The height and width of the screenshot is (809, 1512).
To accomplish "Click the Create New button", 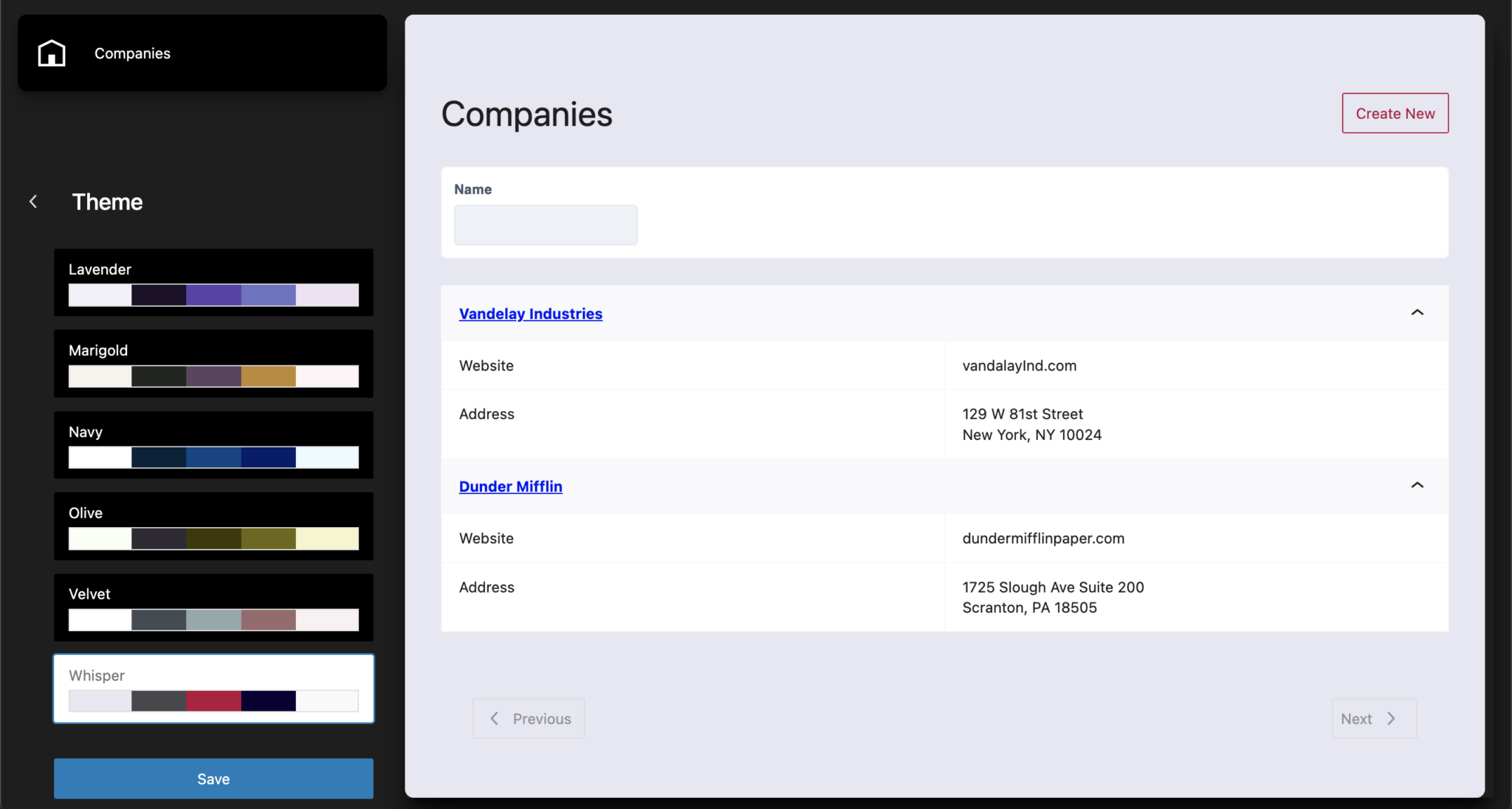I will [x=1394, y=113].
